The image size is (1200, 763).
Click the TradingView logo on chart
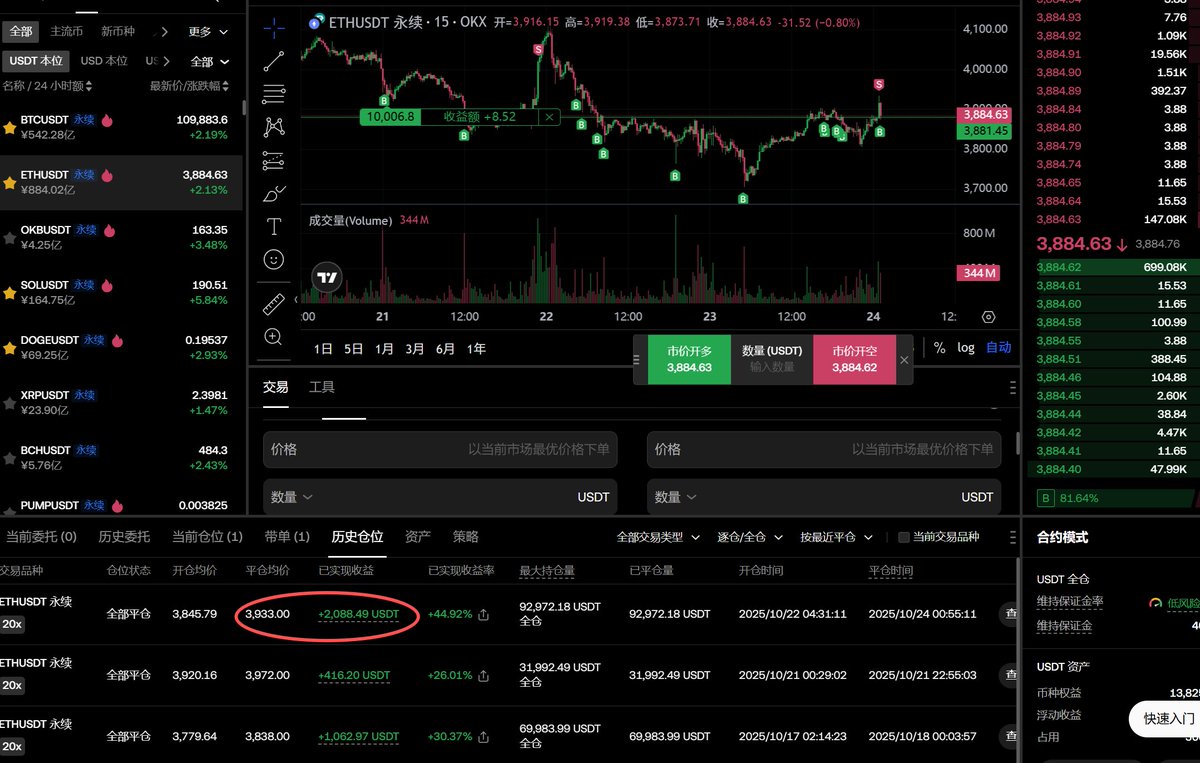[x=327, y=277]
